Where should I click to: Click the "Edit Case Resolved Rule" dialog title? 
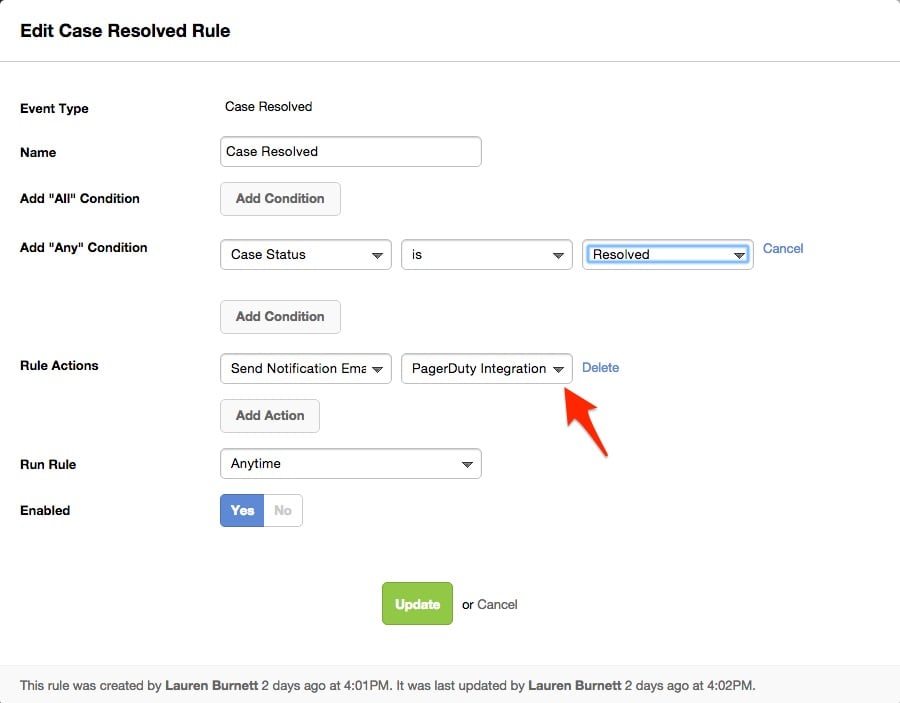tap(125, 31)
